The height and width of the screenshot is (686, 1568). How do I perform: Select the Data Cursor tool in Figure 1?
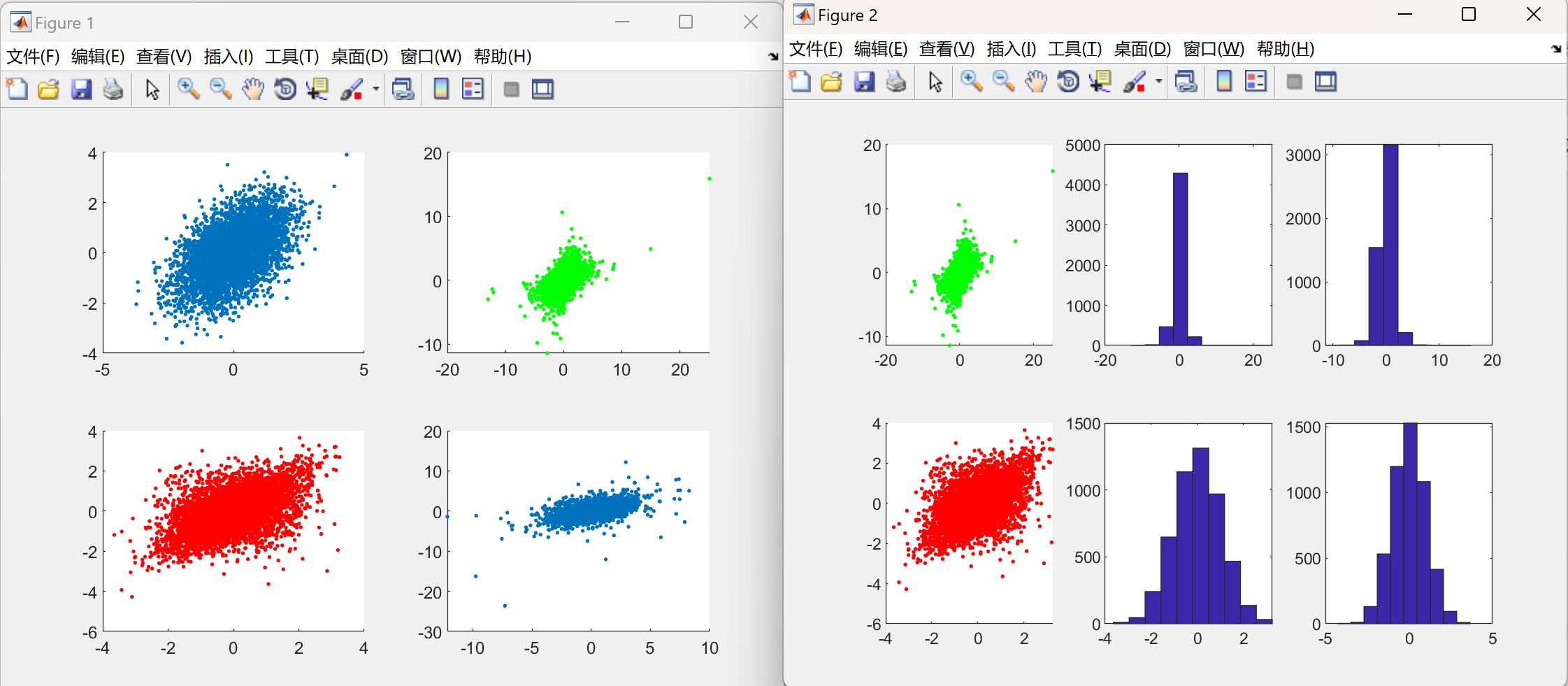tap(317, 89)
